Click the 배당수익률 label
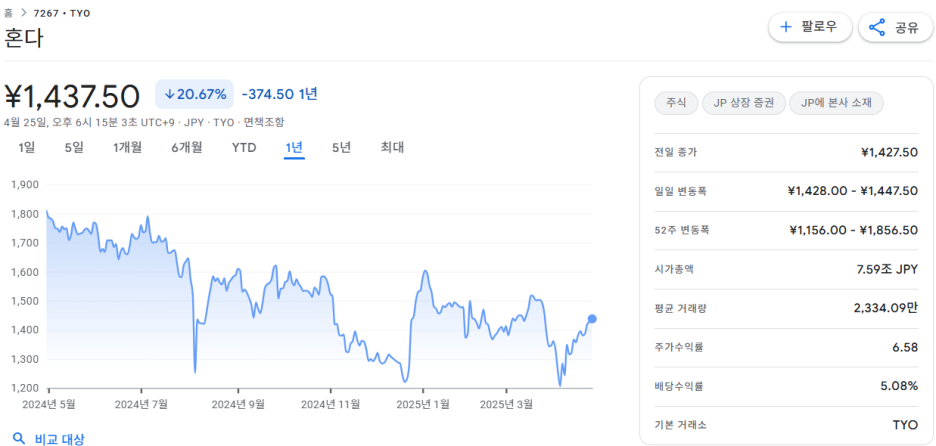Image resolution: width=936 pixels, height=446 pixels. (679, 386)
